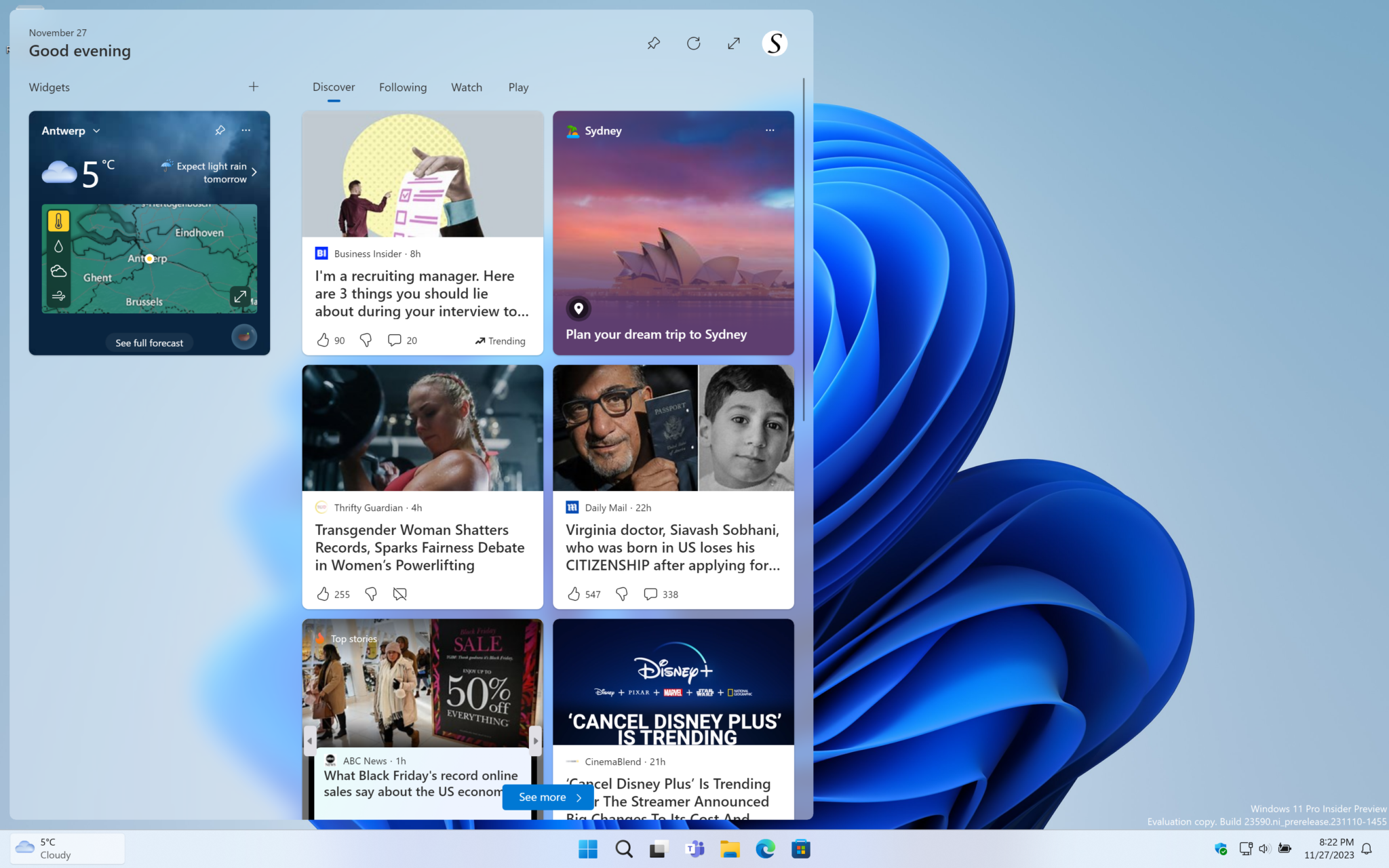Like the Business Insider recruiting article
This screenshot has height=868, width=1389.
pos(324,340)
